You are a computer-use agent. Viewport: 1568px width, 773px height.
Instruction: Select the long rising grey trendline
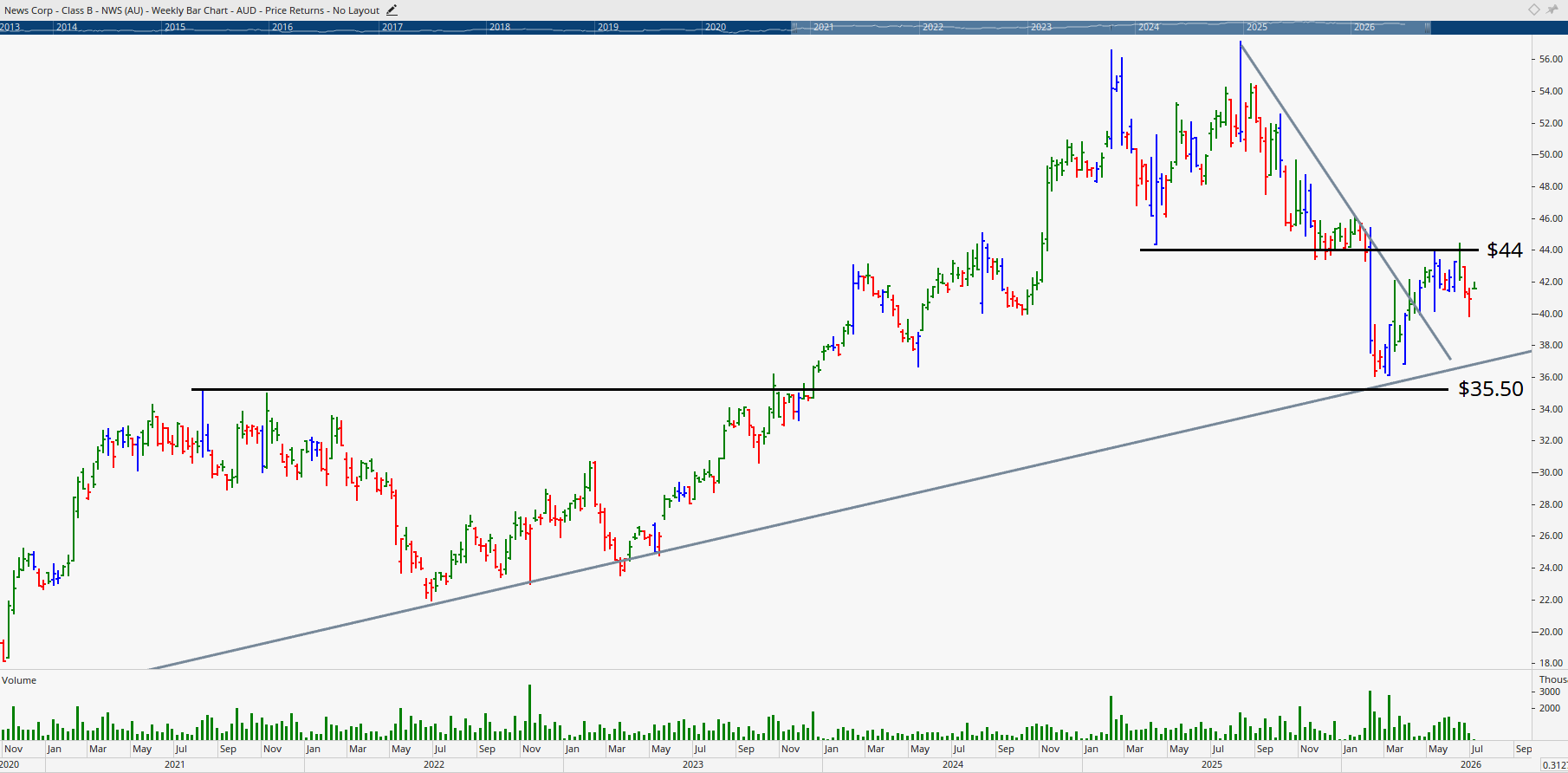coord(840,510)
